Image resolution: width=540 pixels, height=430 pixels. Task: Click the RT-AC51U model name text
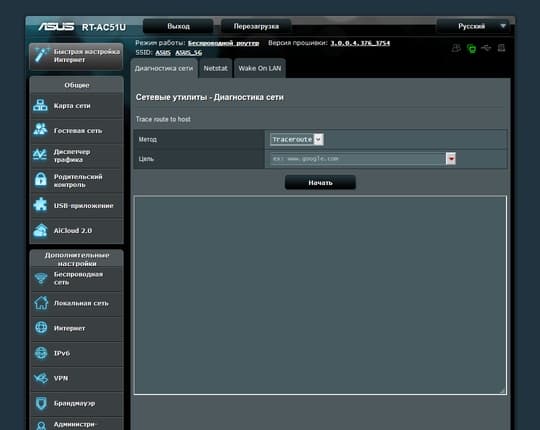(x=104, y=27)
